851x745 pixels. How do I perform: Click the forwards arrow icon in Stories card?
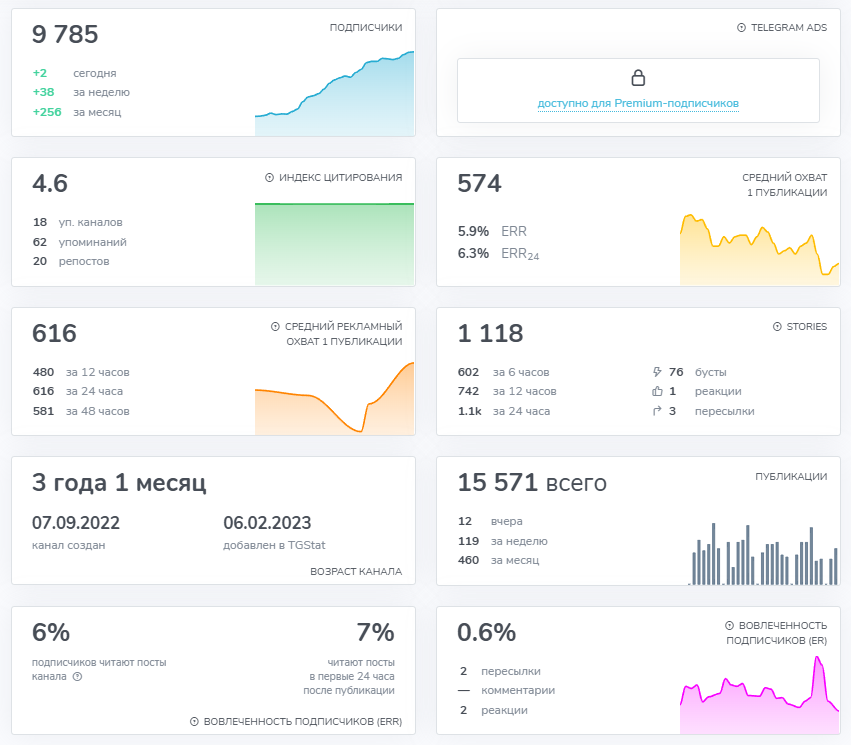[x=656, y=411]
